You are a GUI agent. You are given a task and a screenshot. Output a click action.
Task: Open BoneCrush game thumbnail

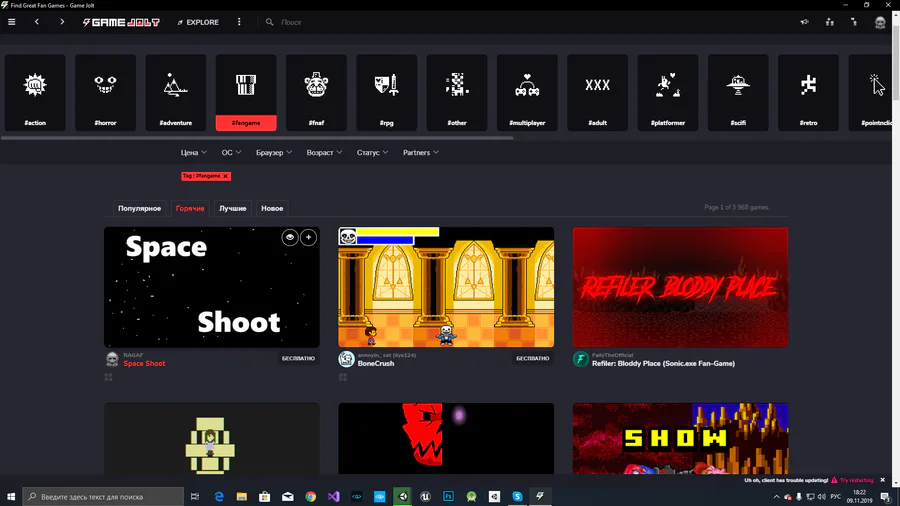pyautogui.click(x=446, y=287)
